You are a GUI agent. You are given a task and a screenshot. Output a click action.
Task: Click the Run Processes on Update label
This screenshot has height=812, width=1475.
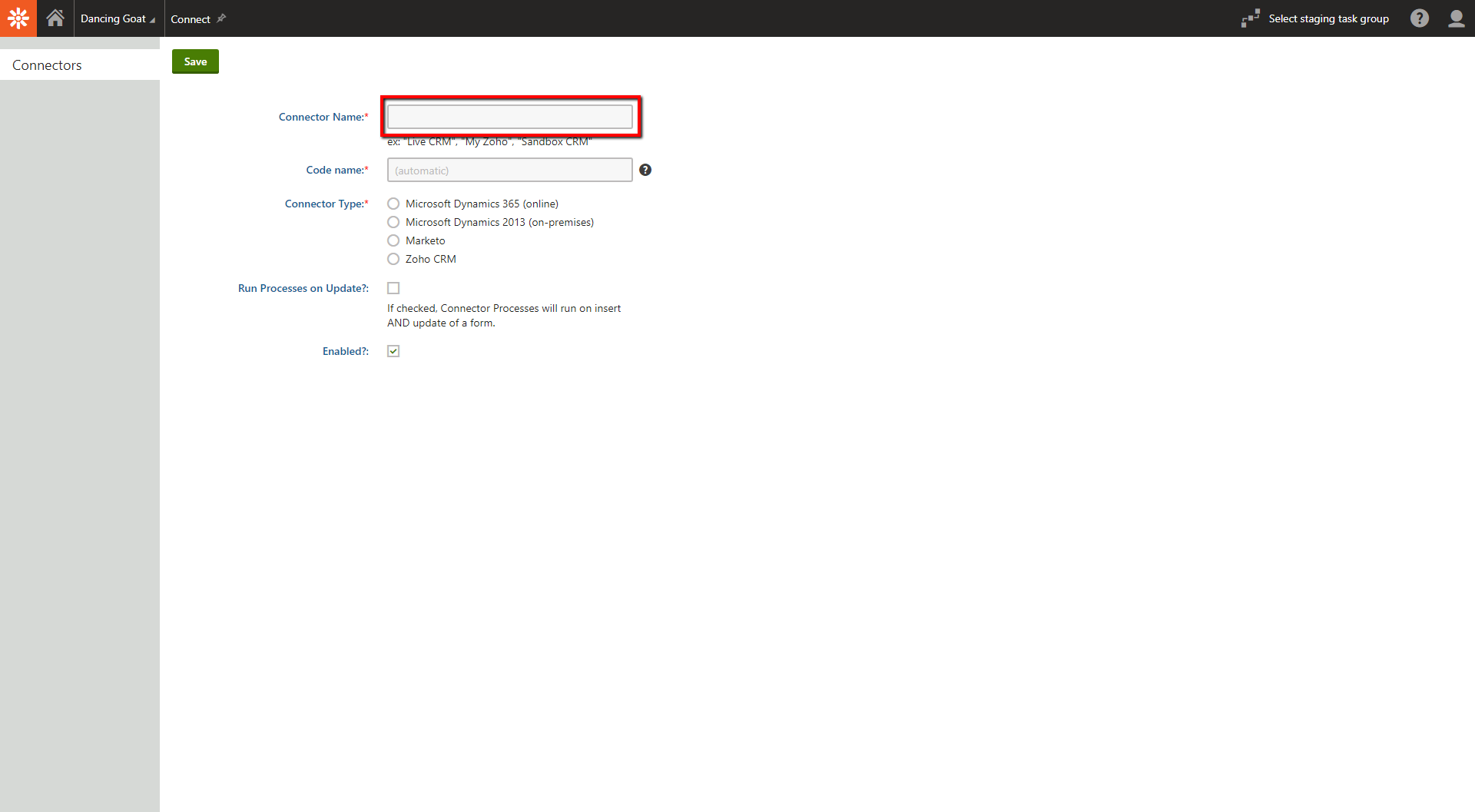303,288
